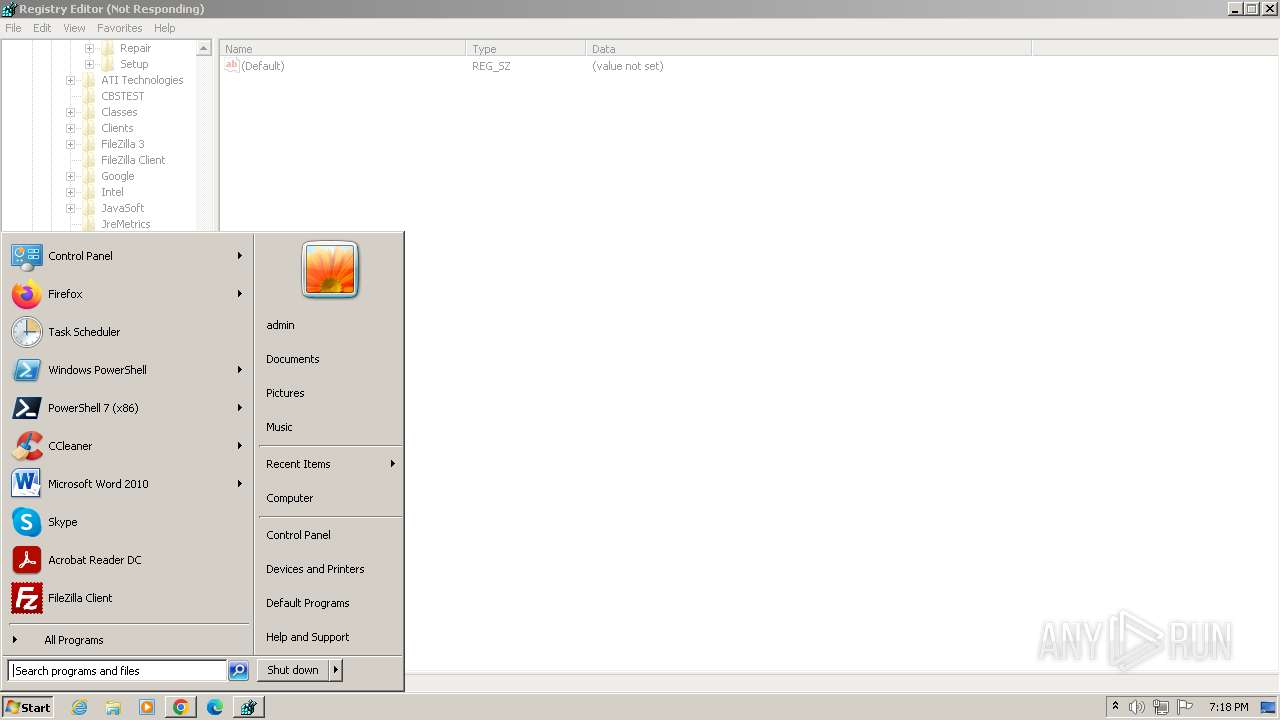Open Help and Support
The height and width of the screenshot is (720, 1280).
[x=308, y=637]
